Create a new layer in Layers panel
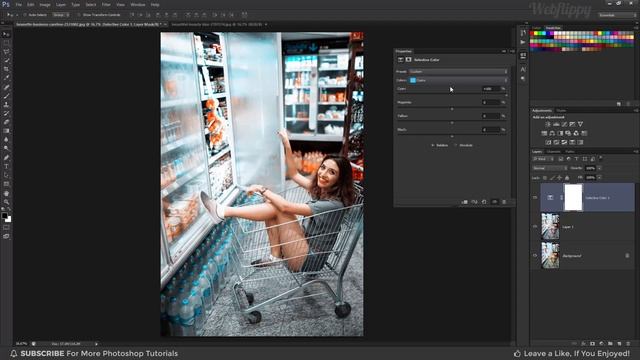640x360 pixels. click(619, 344)
